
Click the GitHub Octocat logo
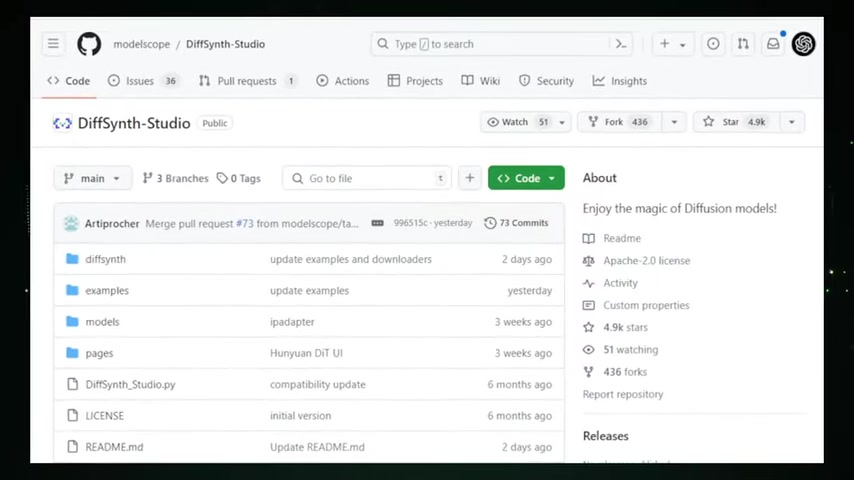pyautogui.click(x=89, y=44)
